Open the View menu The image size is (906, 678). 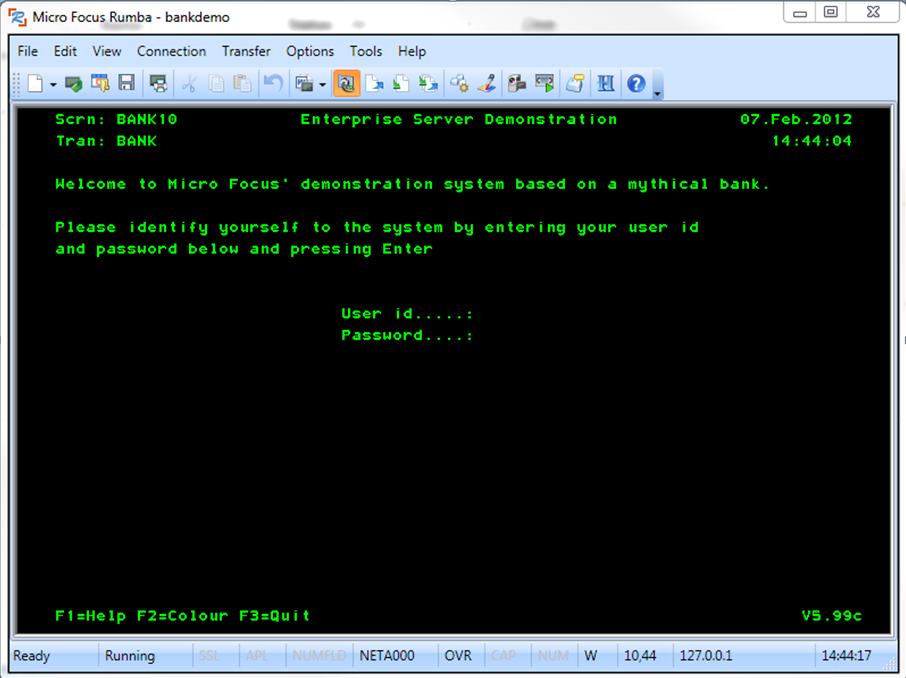click(107, 51)
